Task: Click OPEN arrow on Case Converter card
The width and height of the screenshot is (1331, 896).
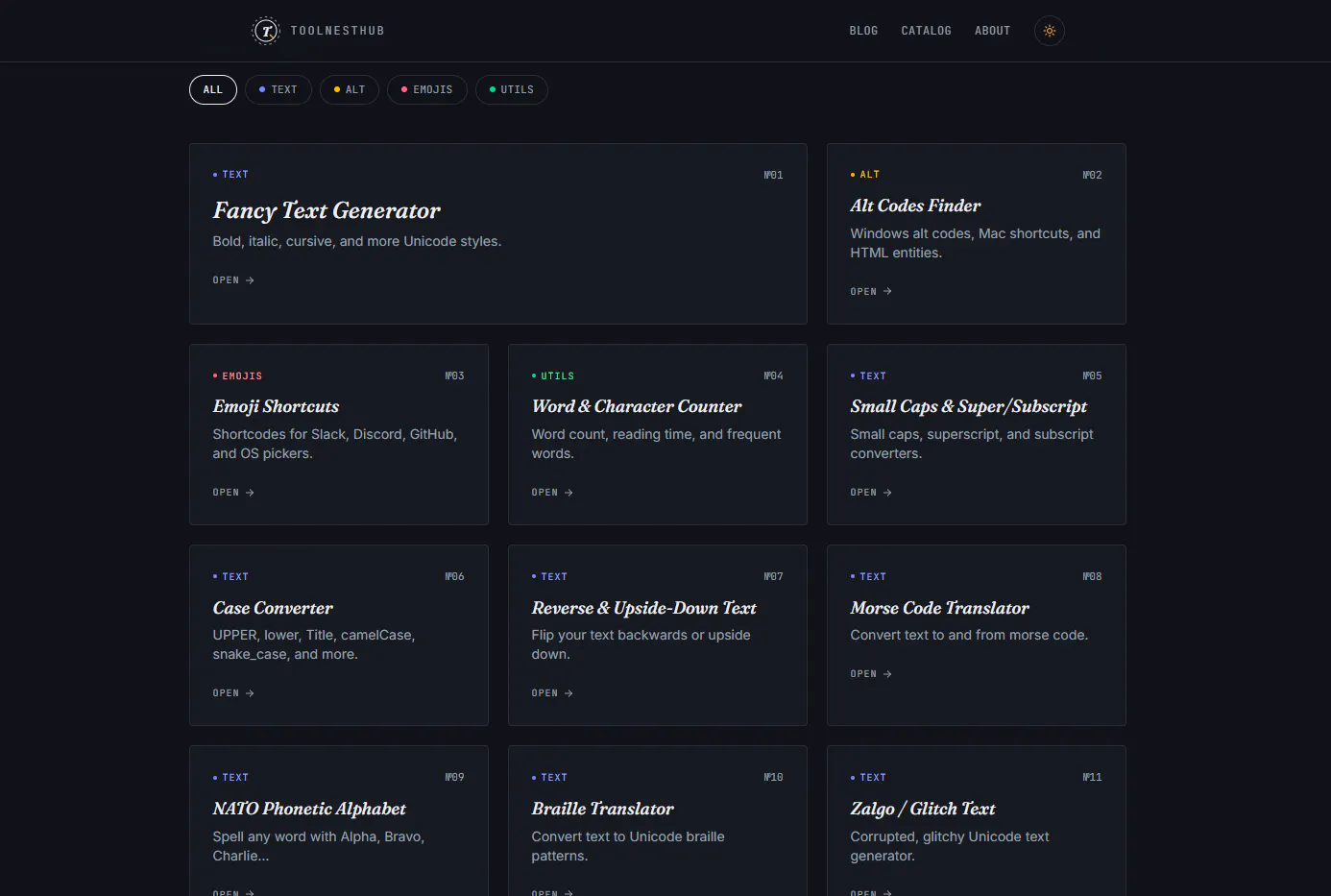Action: pyautogui.click(x=233, y=693)
